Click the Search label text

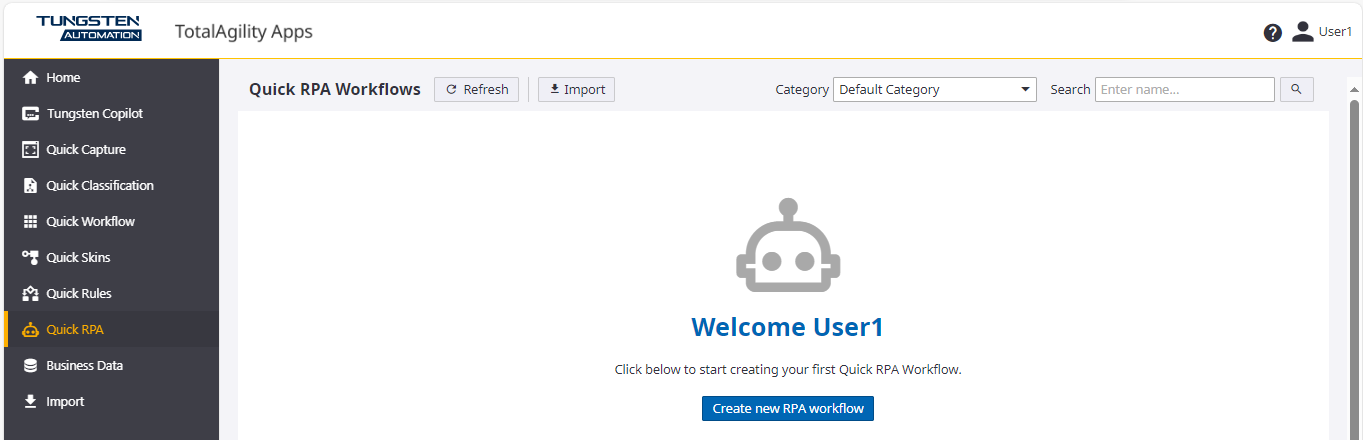[1070, 90]
